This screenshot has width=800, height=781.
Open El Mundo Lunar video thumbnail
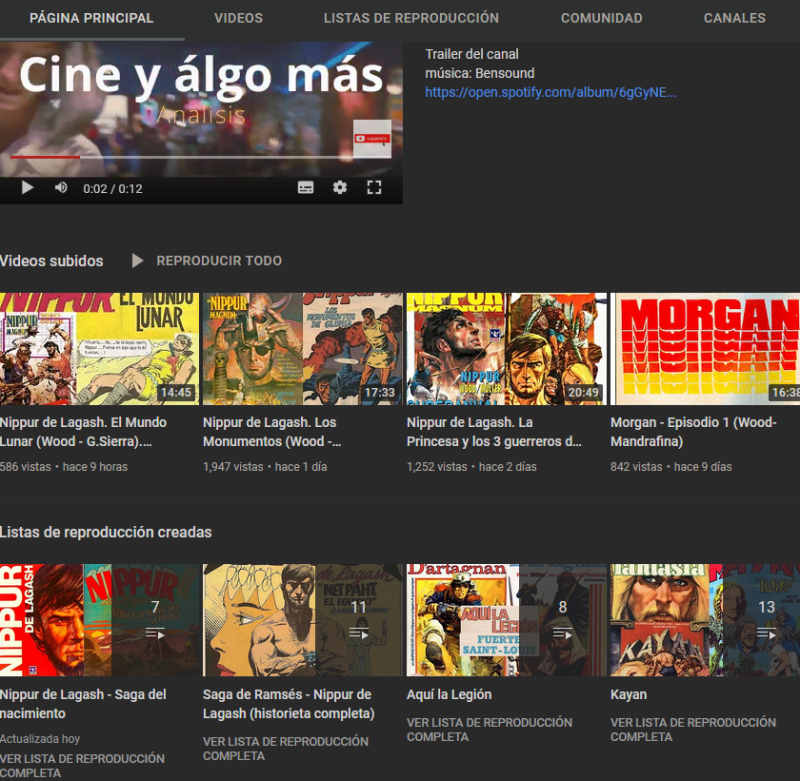pyautogui.click(x=99, y=349)
